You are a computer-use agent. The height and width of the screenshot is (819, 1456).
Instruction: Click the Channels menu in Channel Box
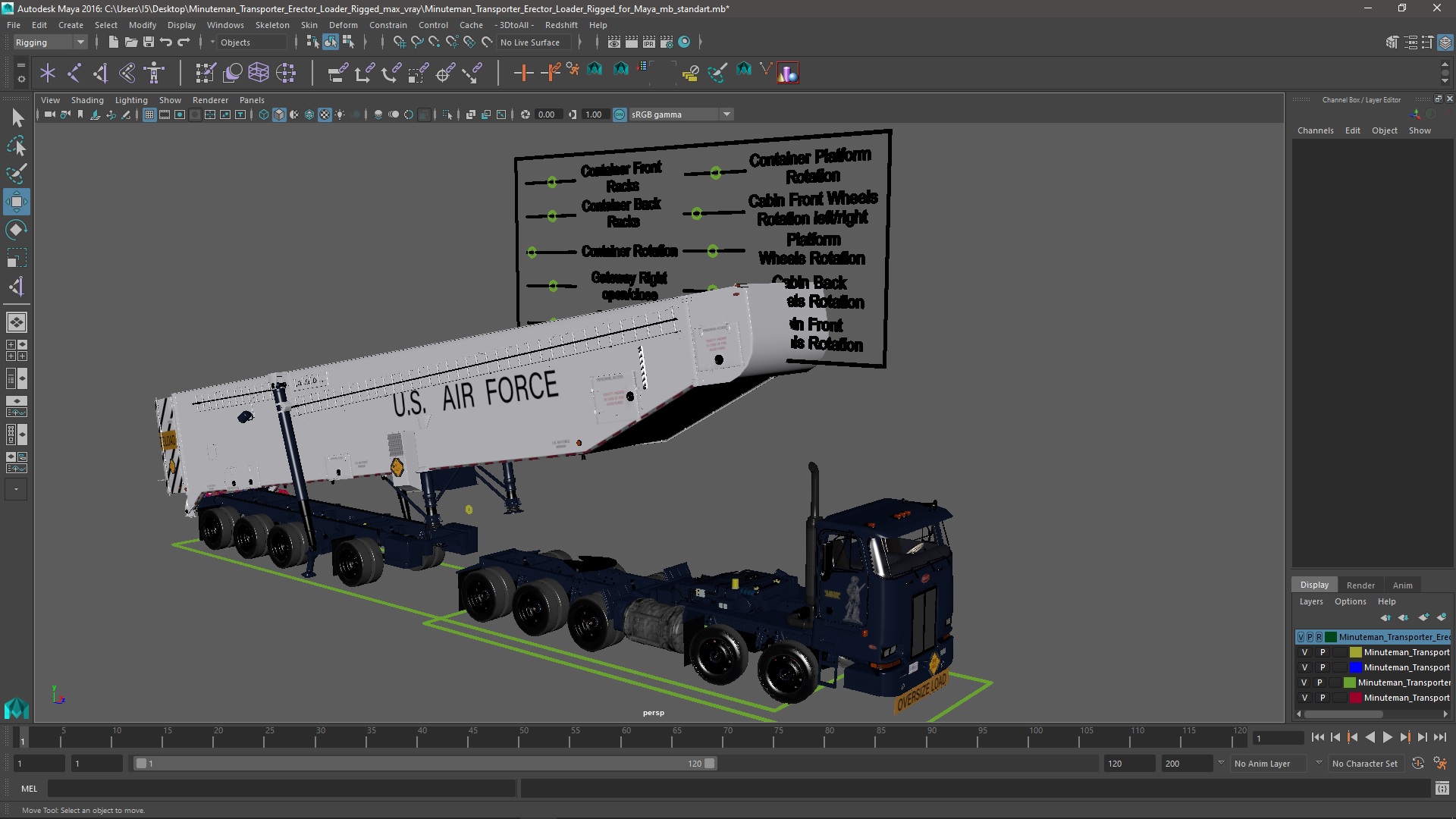pyautogui.click(x=1315, y=130)
